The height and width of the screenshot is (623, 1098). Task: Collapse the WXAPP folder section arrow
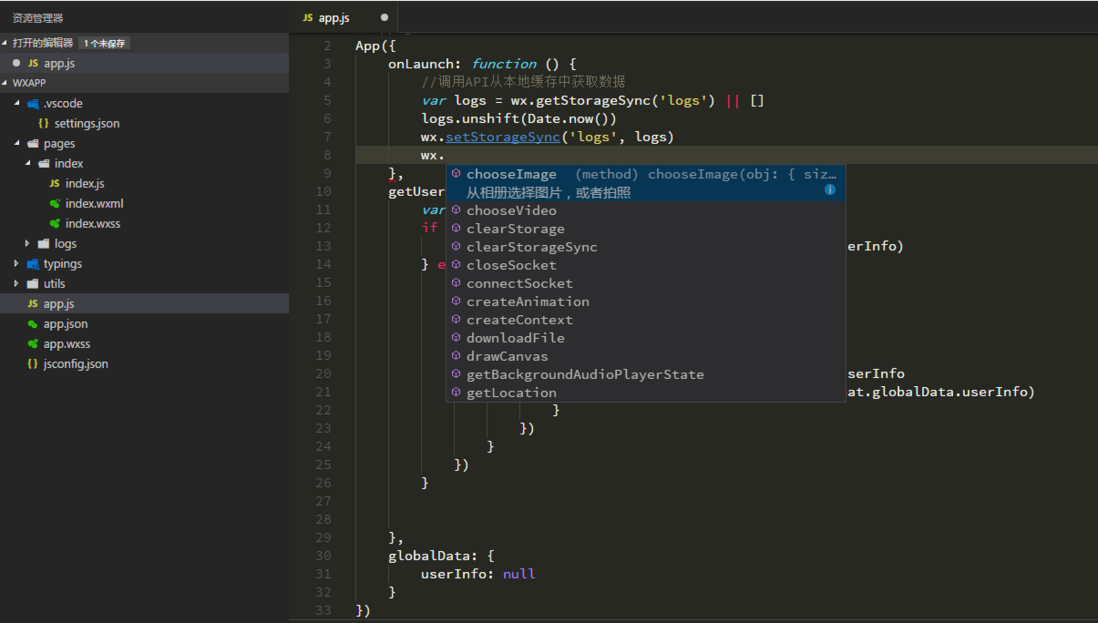[x=5, y=83]
